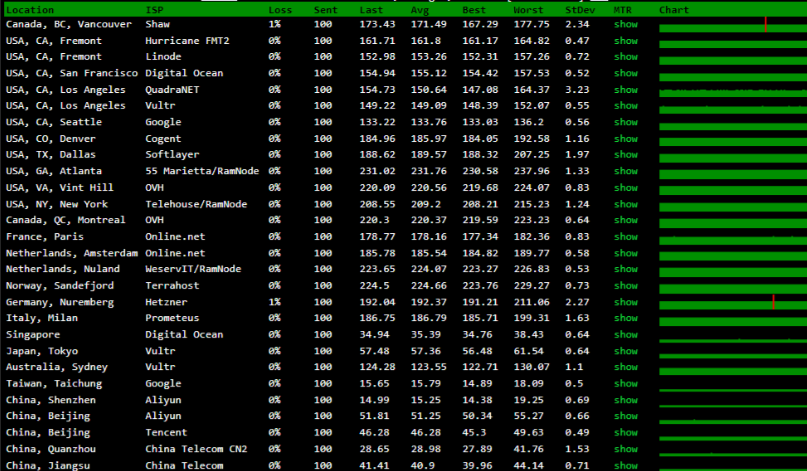Click show for Los Angeles Vultr row
The width and height of the screenshot is (807, 471).
coord(625,106)
